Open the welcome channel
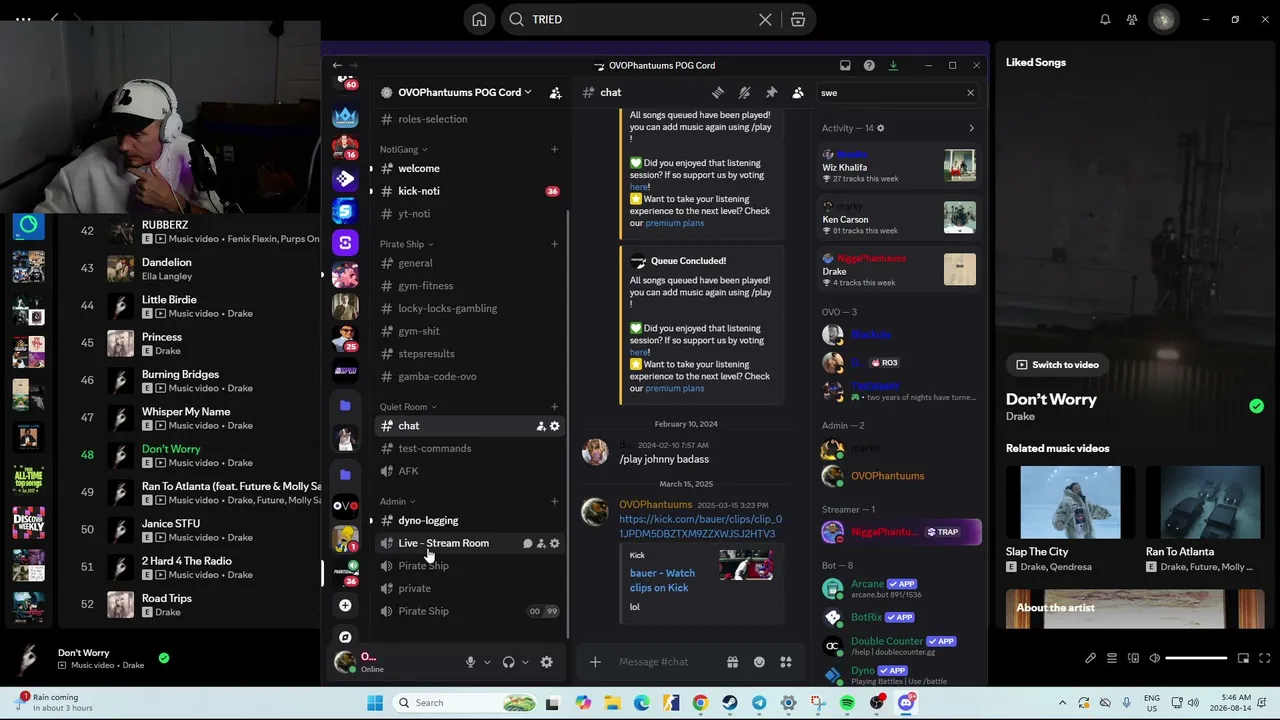 click(x=469, y=169)
